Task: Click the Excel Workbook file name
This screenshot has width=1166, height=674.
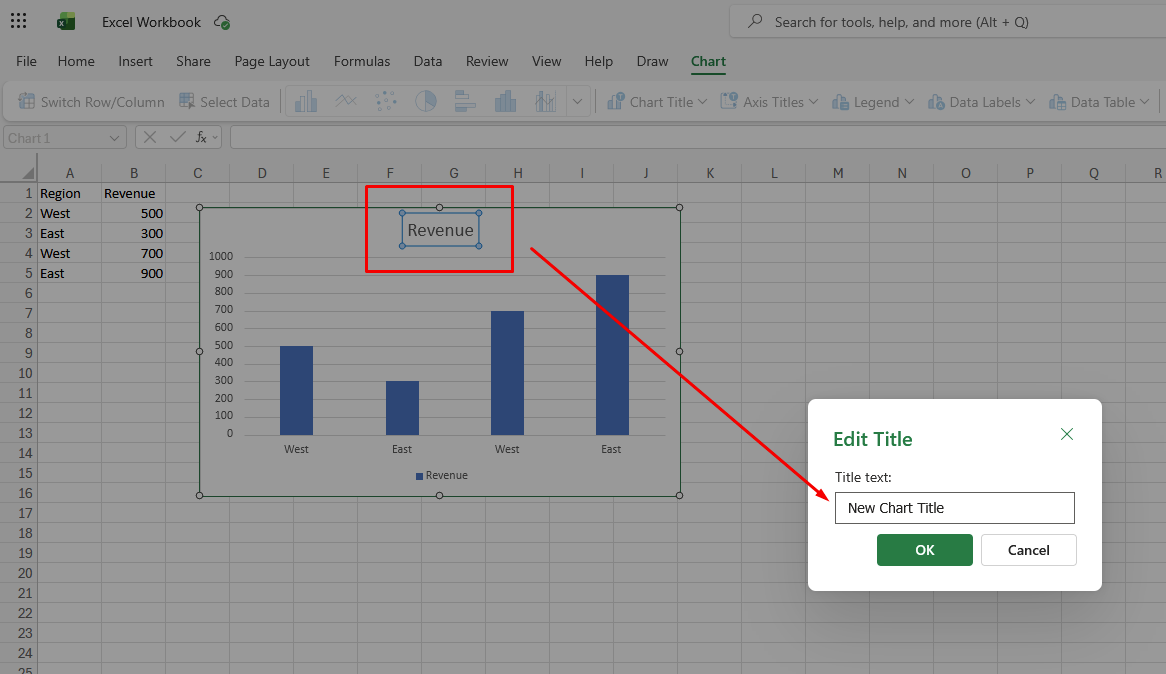Action: 151,22
